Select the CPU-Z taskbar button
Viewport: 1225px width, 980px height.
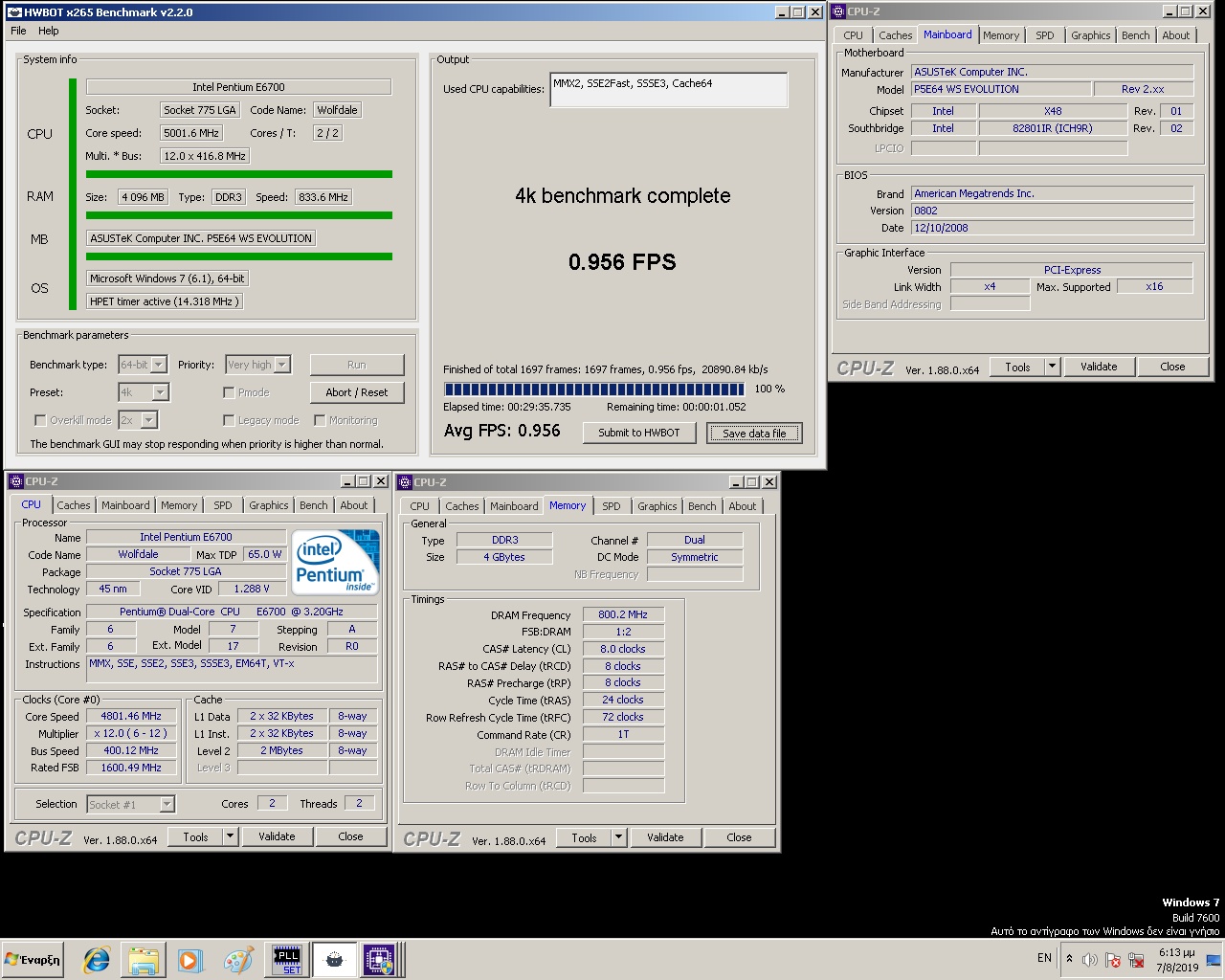(379, 960)
